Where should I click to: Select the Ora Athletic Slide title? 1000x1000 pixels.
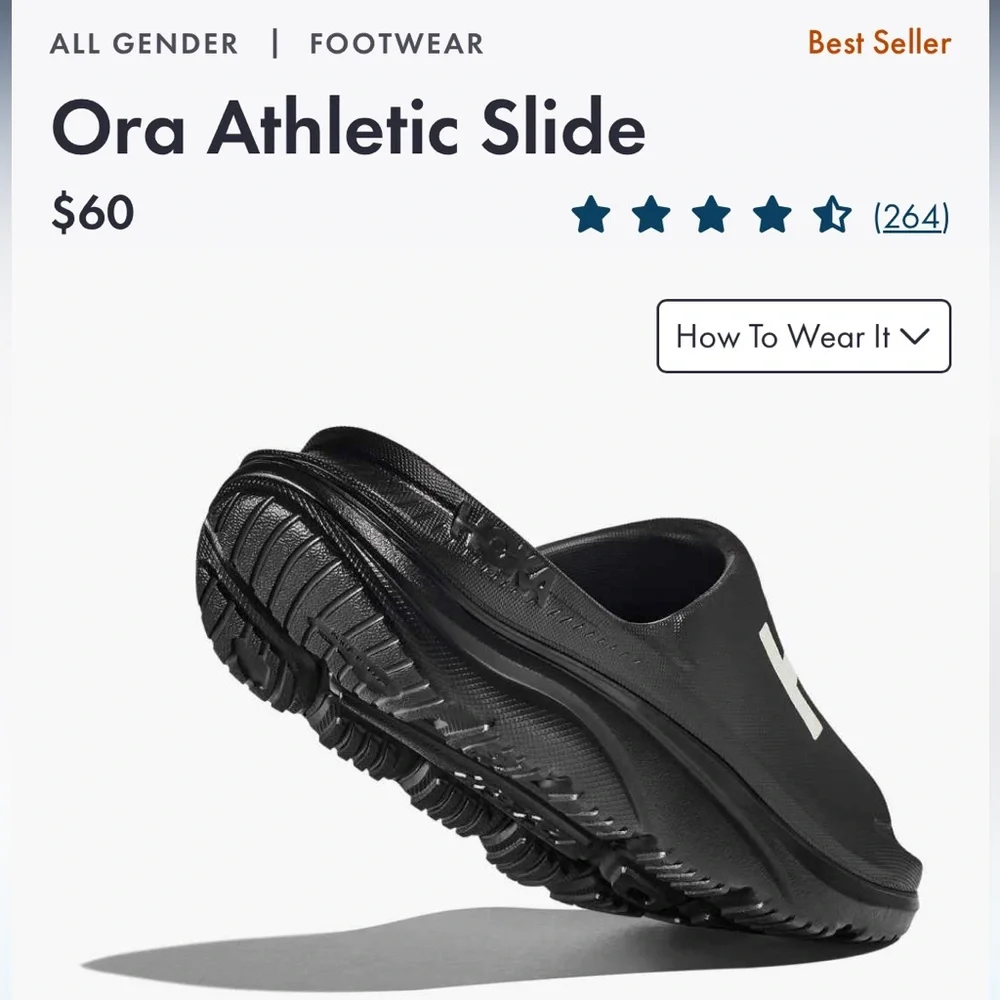[x=350, y=127]
